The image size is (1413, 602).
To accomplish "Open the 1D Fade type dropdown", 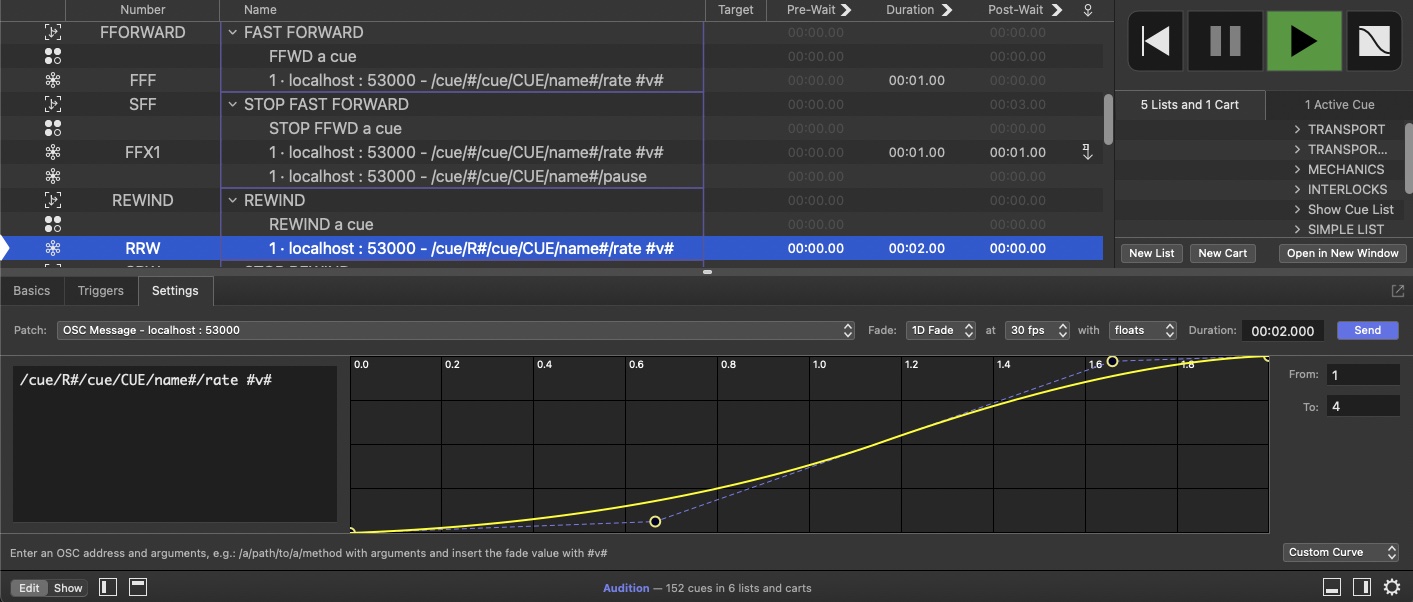I will pos(940,330).
